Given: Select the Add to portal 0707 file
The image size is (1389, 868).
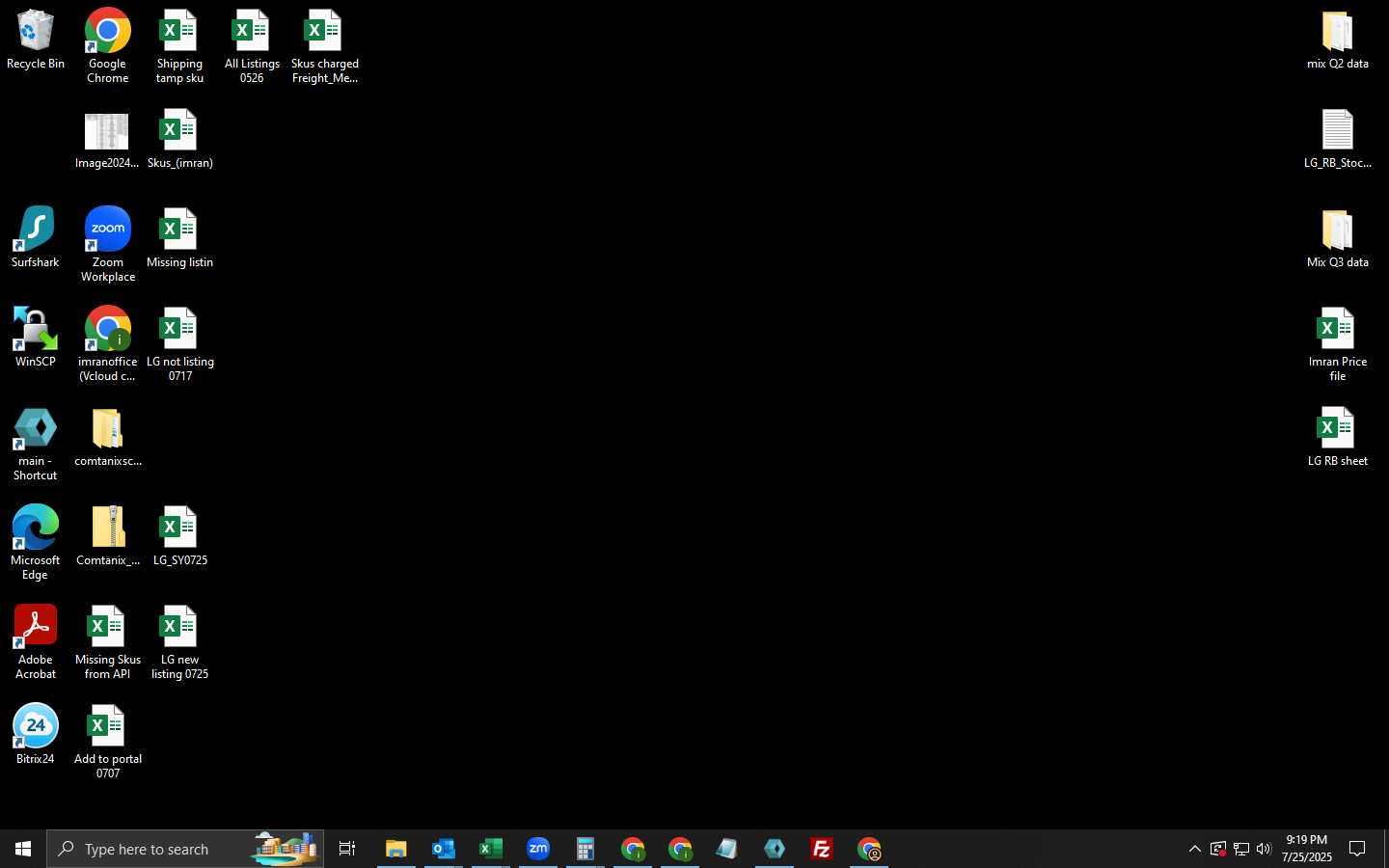Looking at the screenshot, I should [x=108, y=742].
